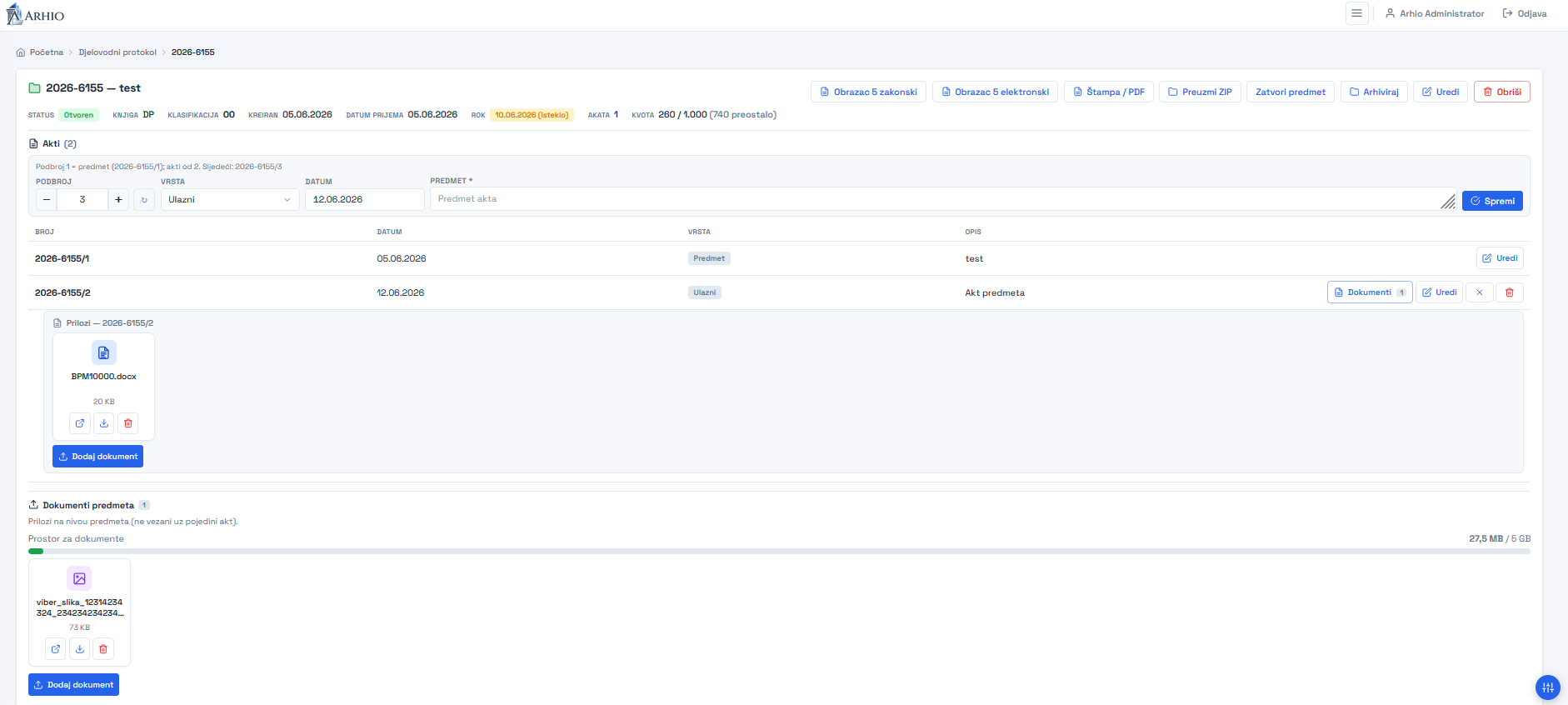Click the storage space progress bar
This screenshot has width=1568, height=705.
pyautogui.click(x=779, y=551)
